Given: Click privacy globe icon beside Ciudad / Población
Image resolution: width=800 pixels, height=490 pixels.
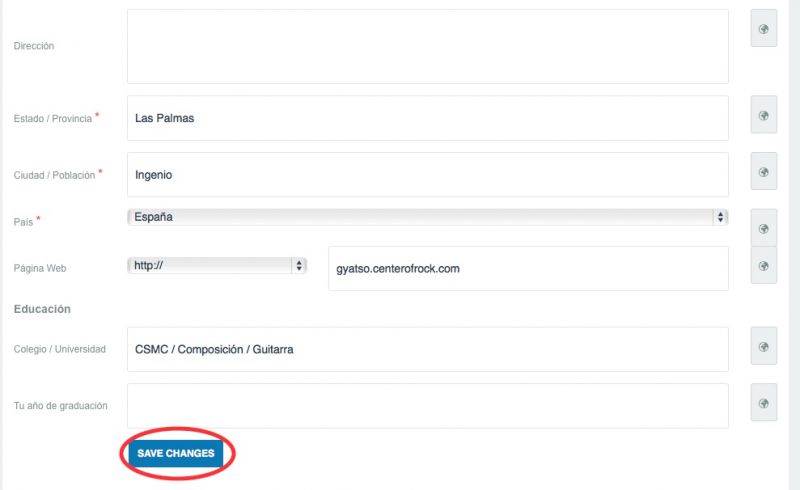Looking at the screenshot, I should pos(763,172).
